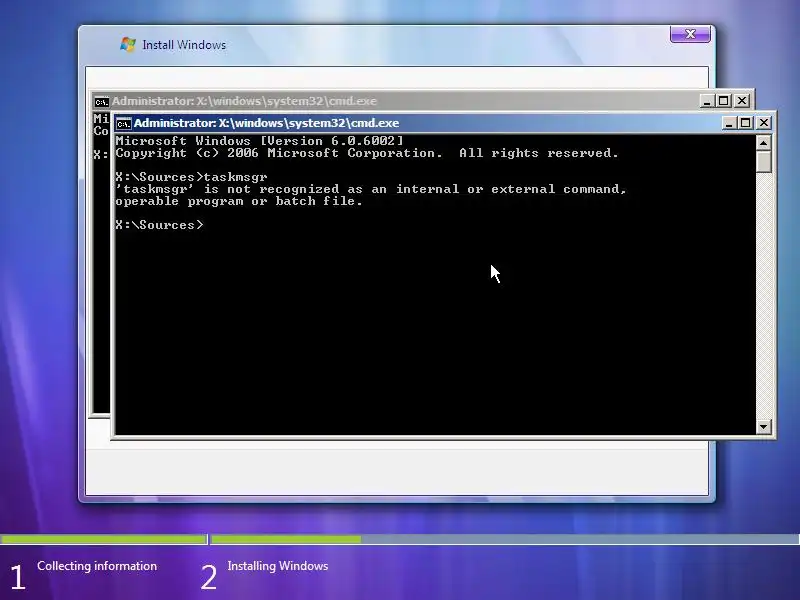Minimize the background cmd.exe window
The image size is (800, 600).
[707, 101]
